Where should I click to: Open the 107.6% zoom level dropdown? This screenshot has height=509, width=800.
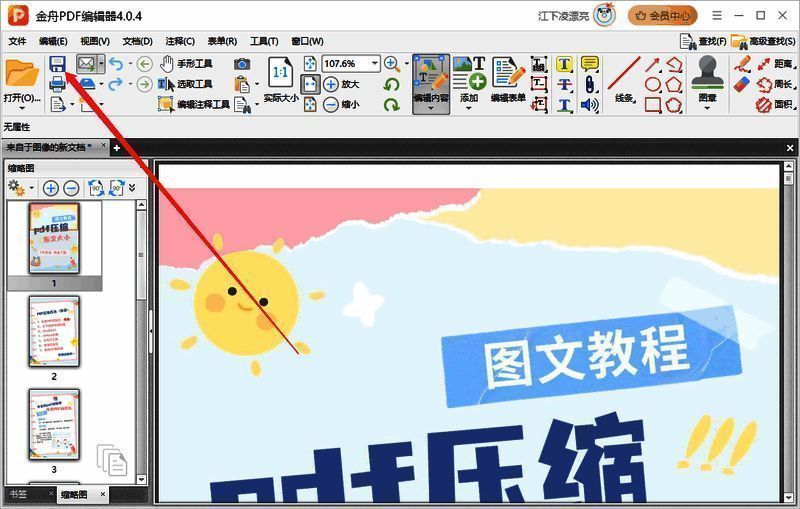[375, 63]
